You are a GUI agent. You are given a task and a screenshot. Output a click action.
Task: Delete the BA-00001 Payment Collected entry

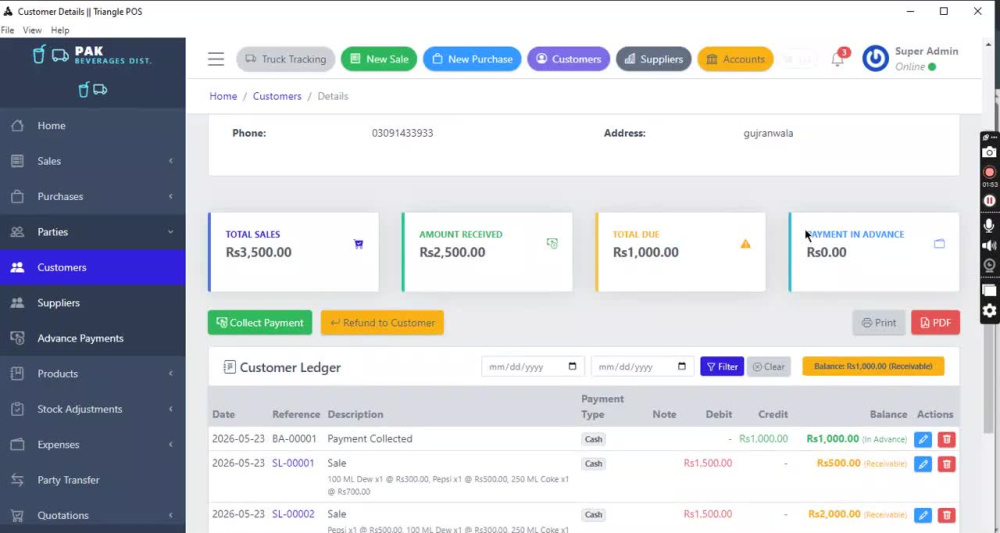(947, 439)
